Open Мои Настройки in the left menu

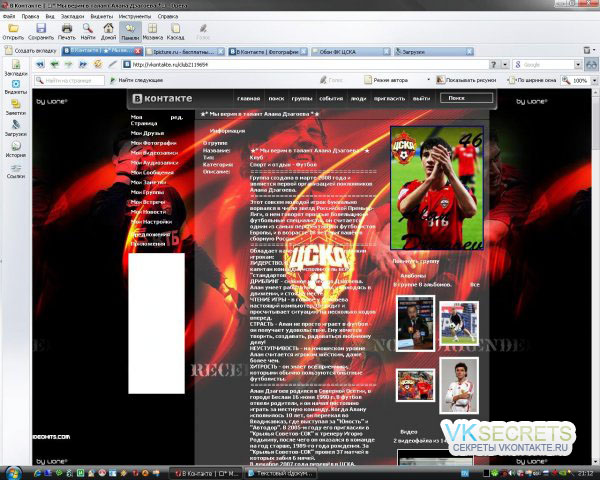(x=151, y=222)
